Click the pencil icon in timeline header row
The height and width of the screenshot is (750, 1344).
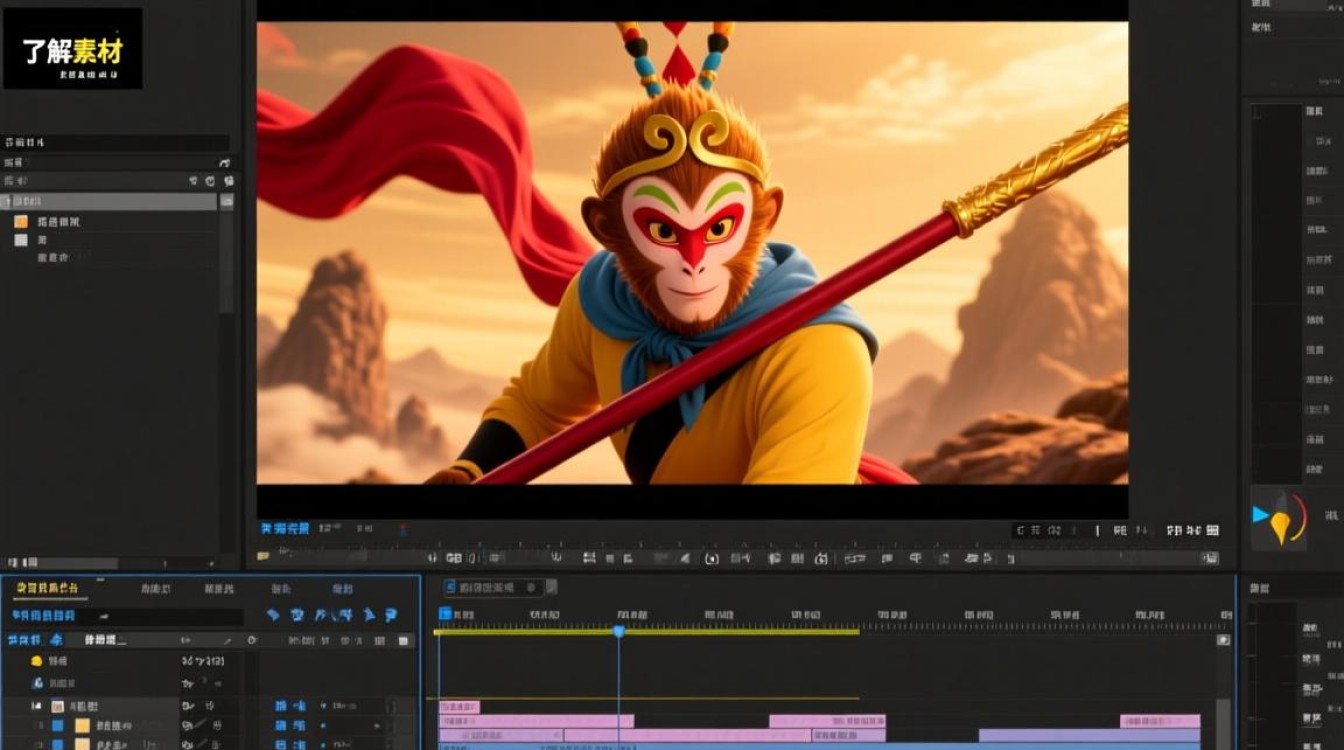(227, 640)
